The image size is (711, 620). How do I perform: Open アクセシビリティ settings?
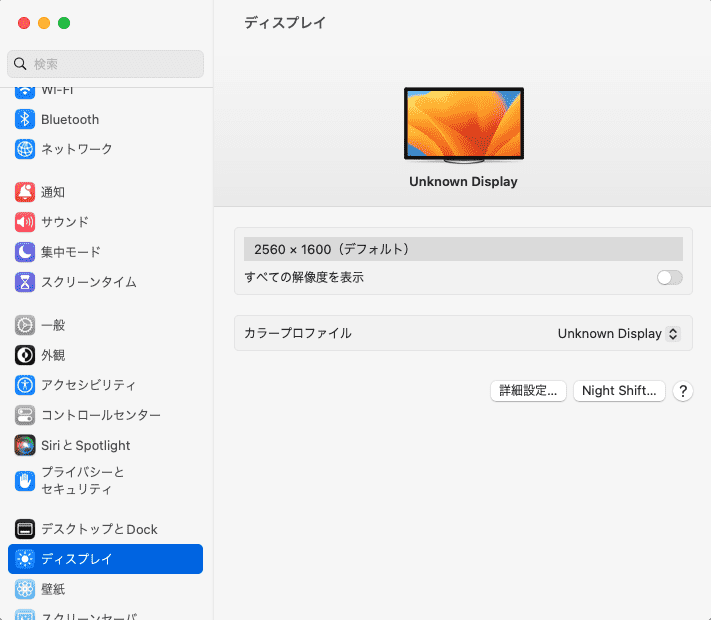105,385
